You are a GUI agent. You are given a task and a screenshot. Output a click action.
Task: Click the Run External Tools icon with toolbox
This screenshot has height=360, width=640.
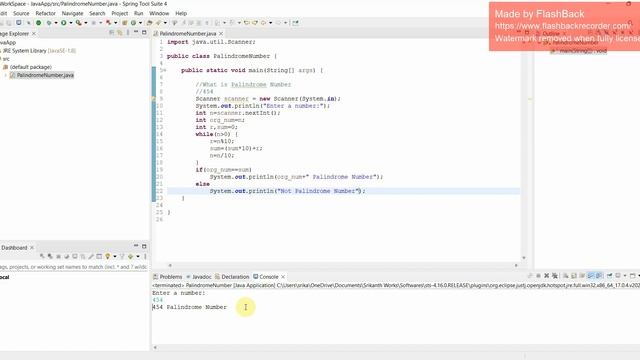click(78, 23)
